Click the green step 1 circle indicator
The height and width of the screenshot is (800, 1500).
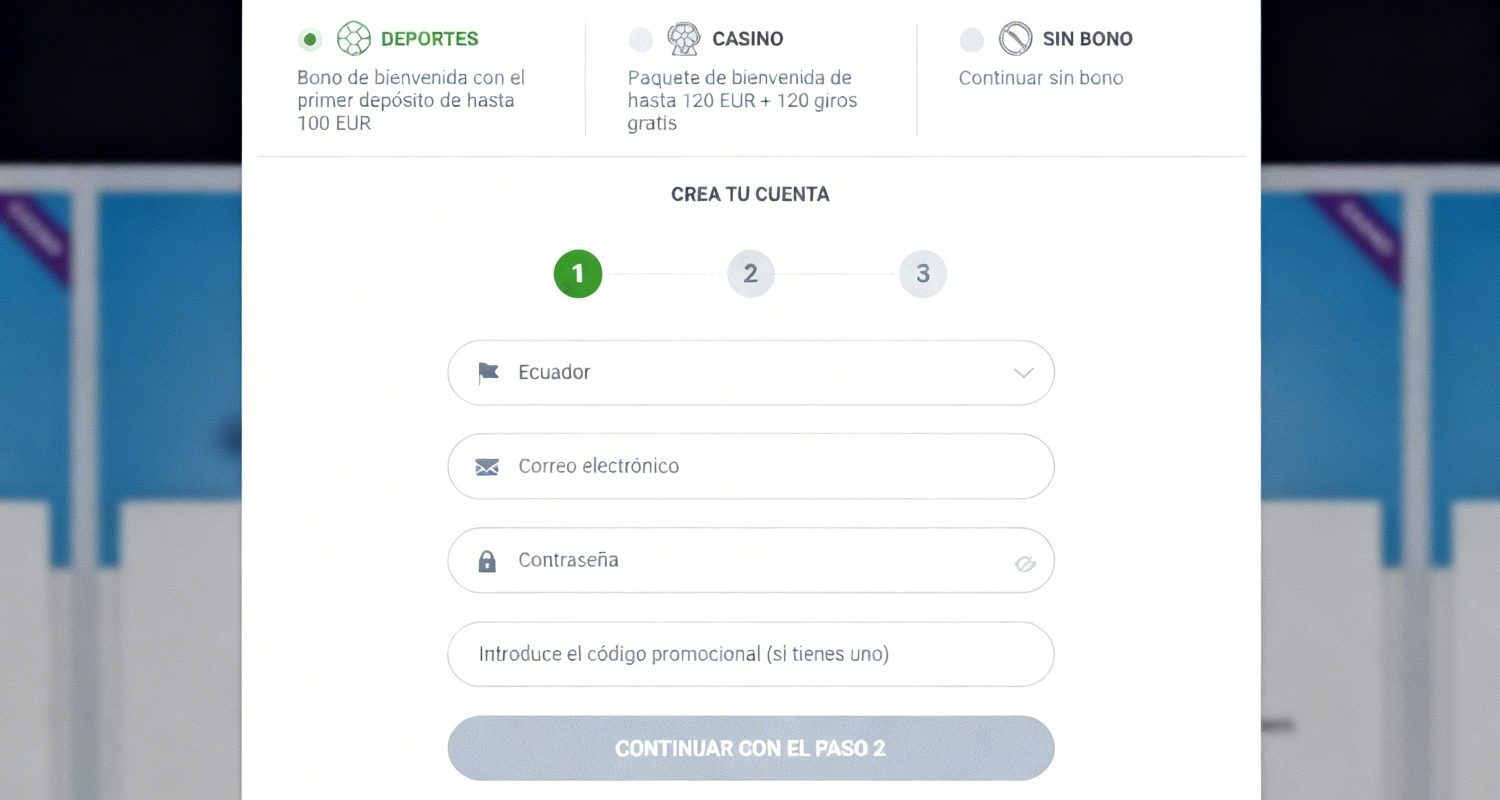(577, 273)
